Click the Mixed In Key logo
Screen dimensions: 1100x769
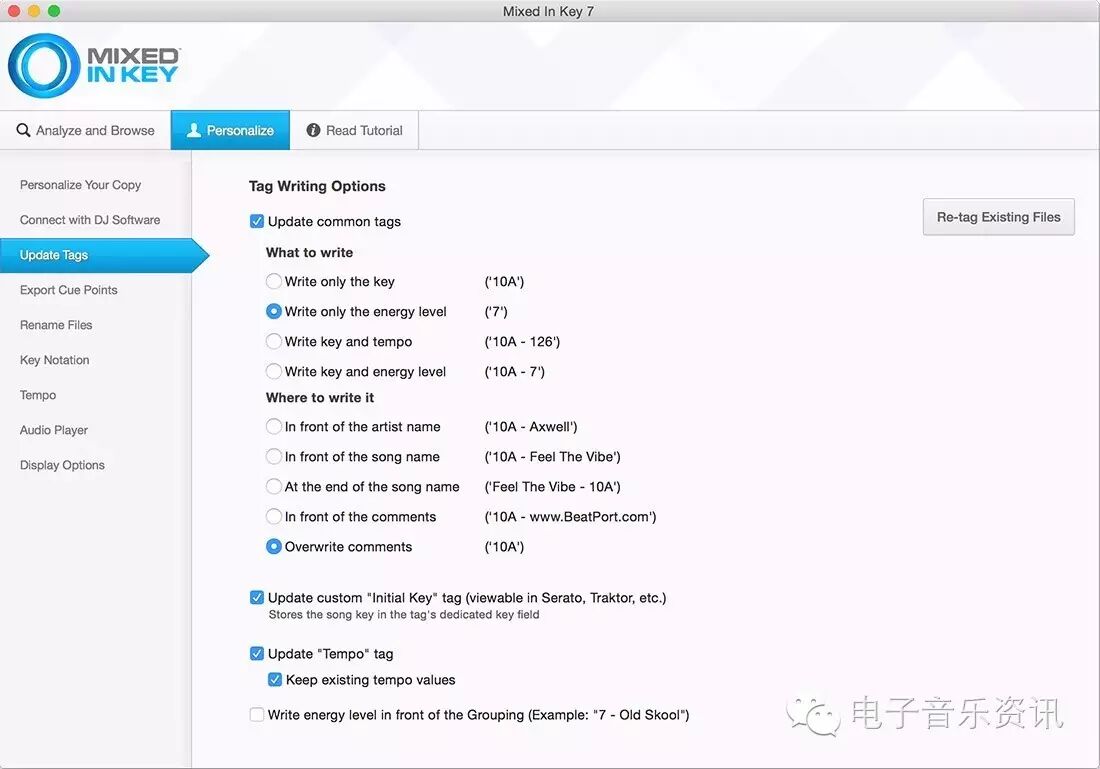[94, 65]
